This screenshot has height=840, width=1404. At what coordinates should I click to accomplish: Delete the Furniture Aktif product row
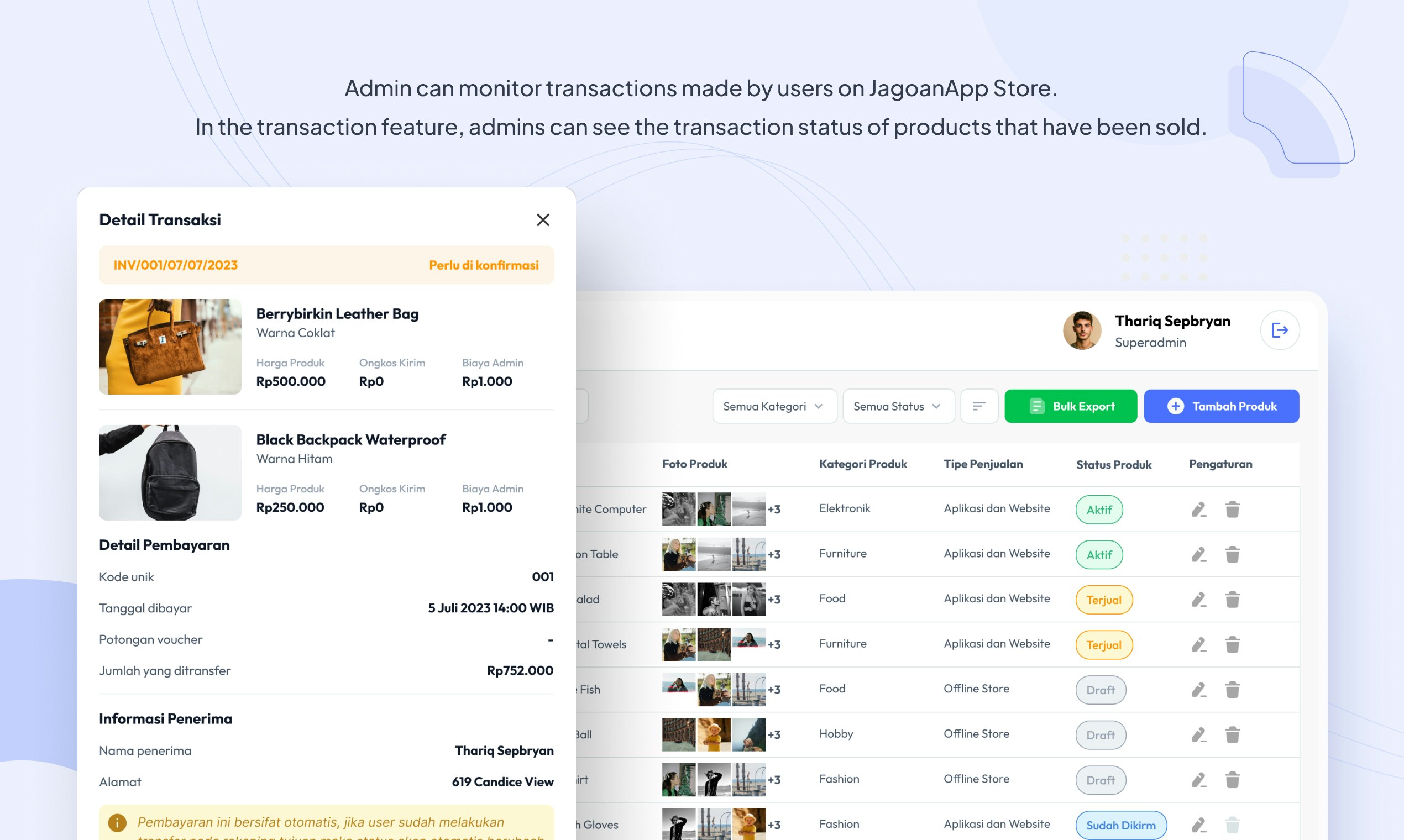point(1233,554)
